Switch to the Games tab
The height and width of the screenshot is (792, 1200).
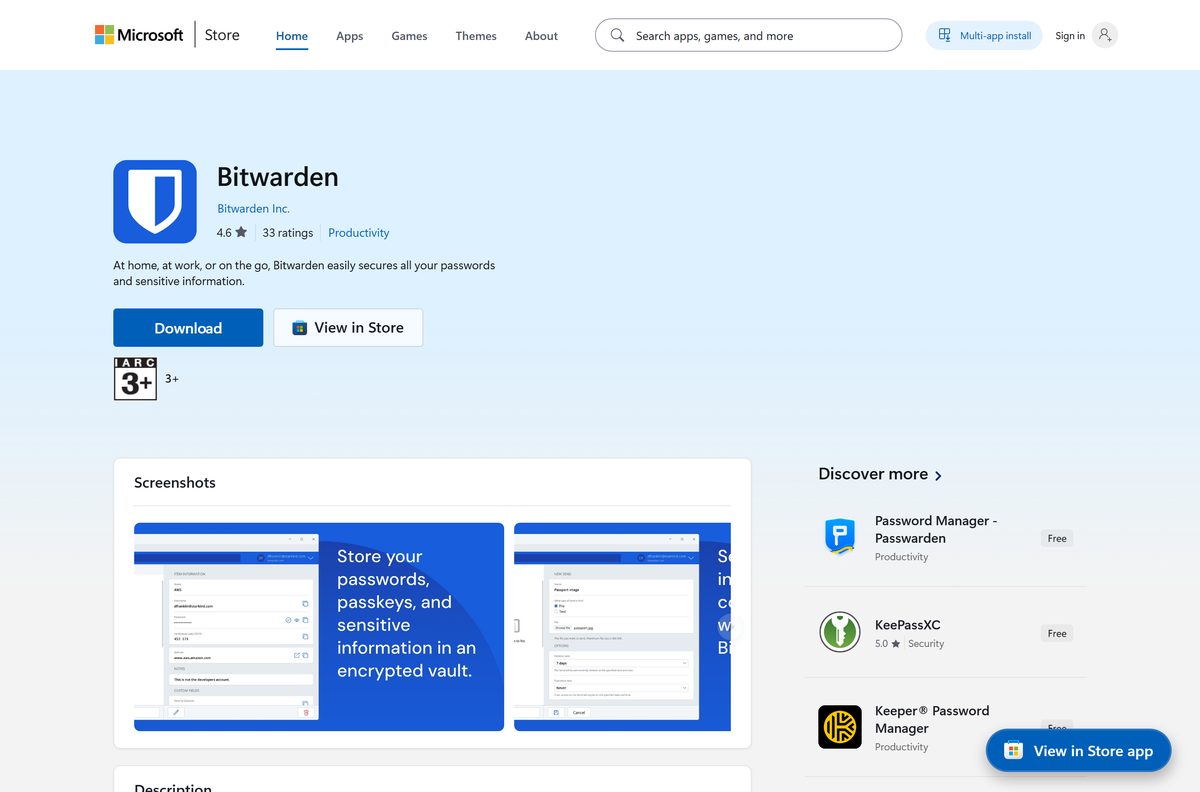409,36
